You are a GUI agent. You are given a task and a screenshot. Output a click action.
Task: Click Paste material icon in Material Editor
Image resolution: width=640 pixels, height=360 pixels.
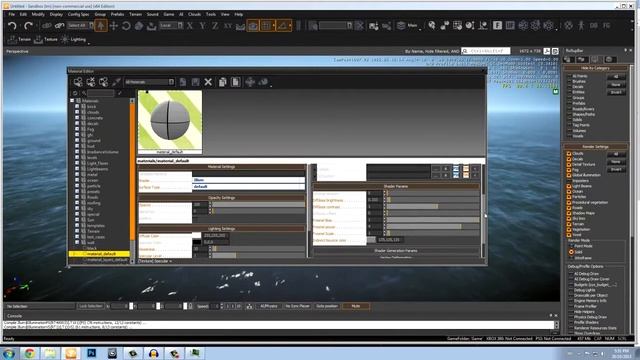[x=236, y=82]
